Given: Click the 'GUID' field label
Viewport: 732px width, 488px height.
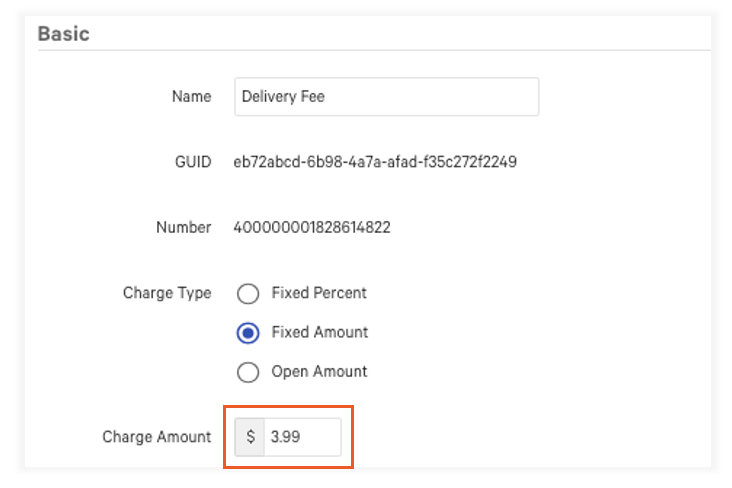Looking at the screenshot, I should tap(193, 161).
